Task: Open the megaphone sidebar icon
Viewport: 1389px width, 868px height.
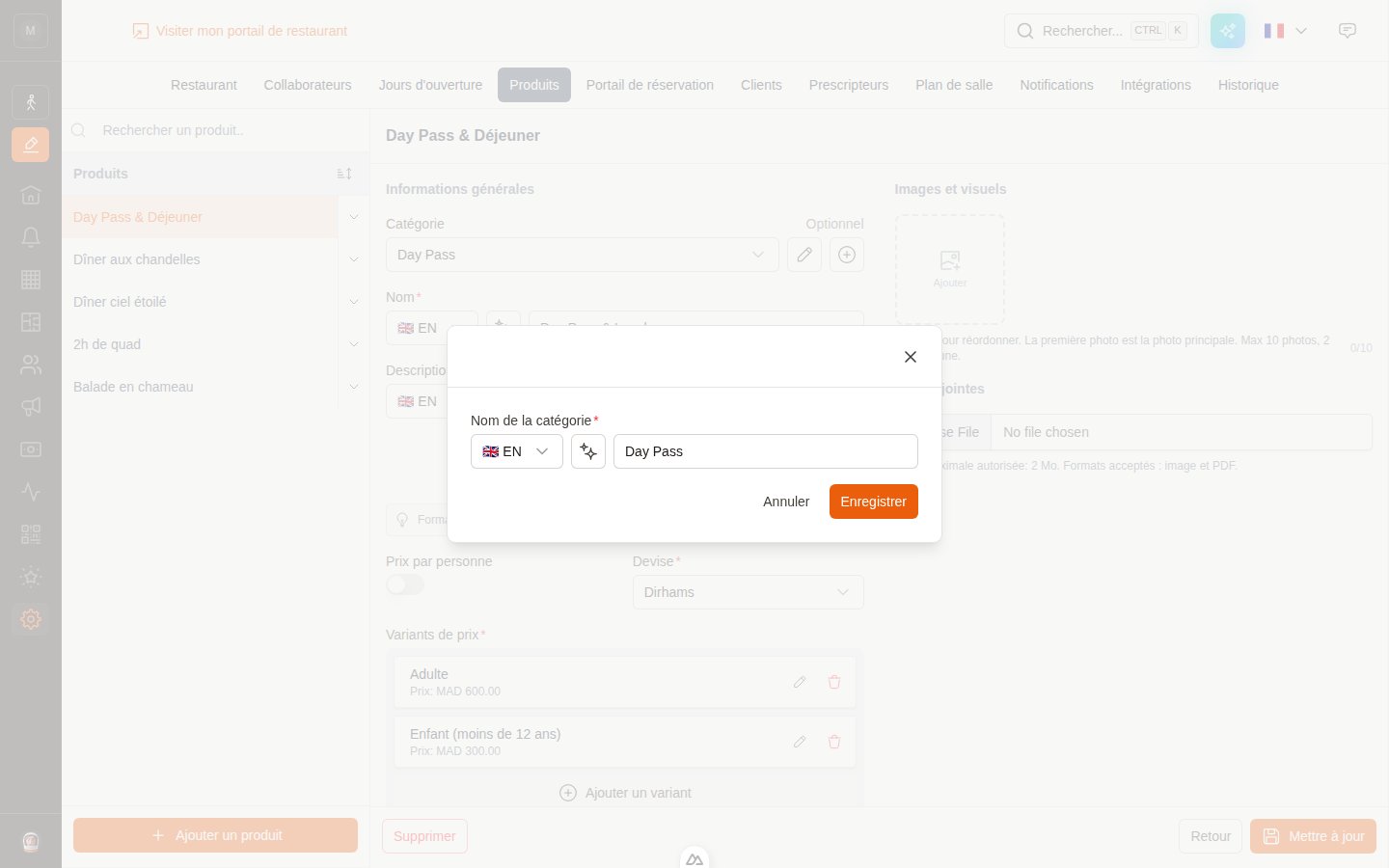Action: click(31, 407)
